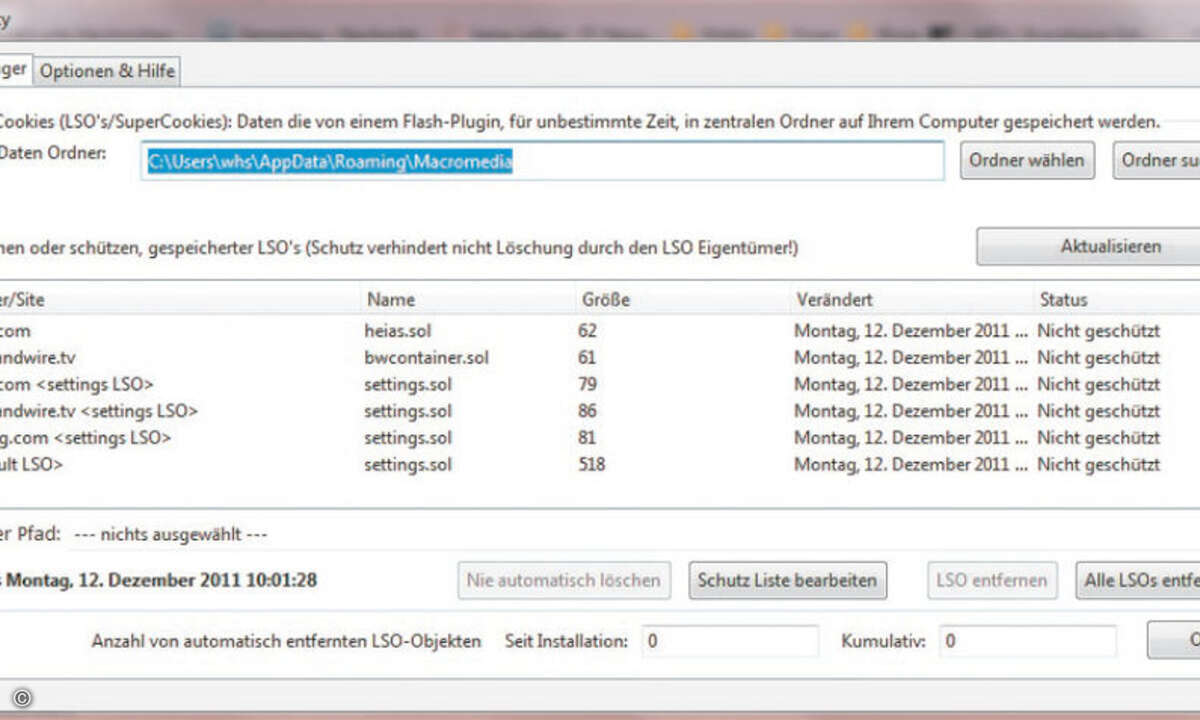Image resolution: width=1200 pixels, height=720 pixels.
Task: Switch to the Optionen & Hilfe tab
Action: pyautogui.click(x=108, y=71)
